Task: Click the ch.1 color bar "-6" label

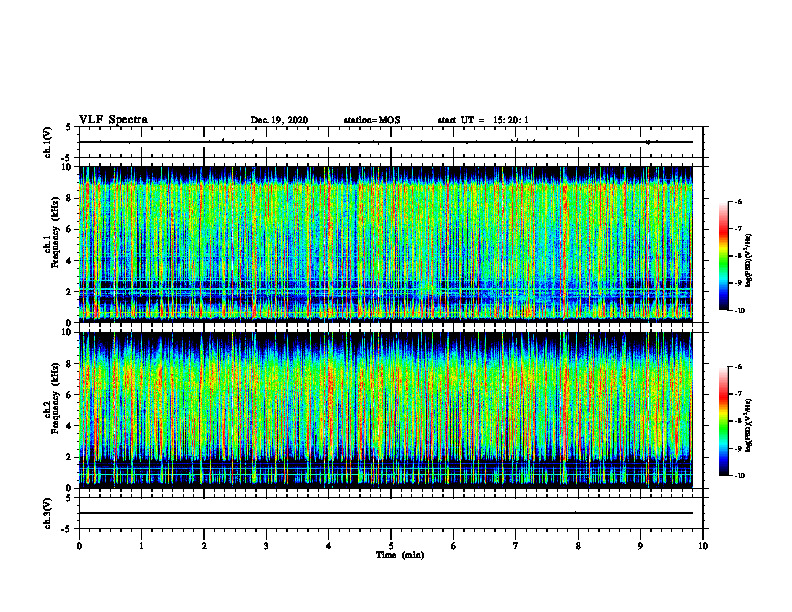Action: click(738, 201)
